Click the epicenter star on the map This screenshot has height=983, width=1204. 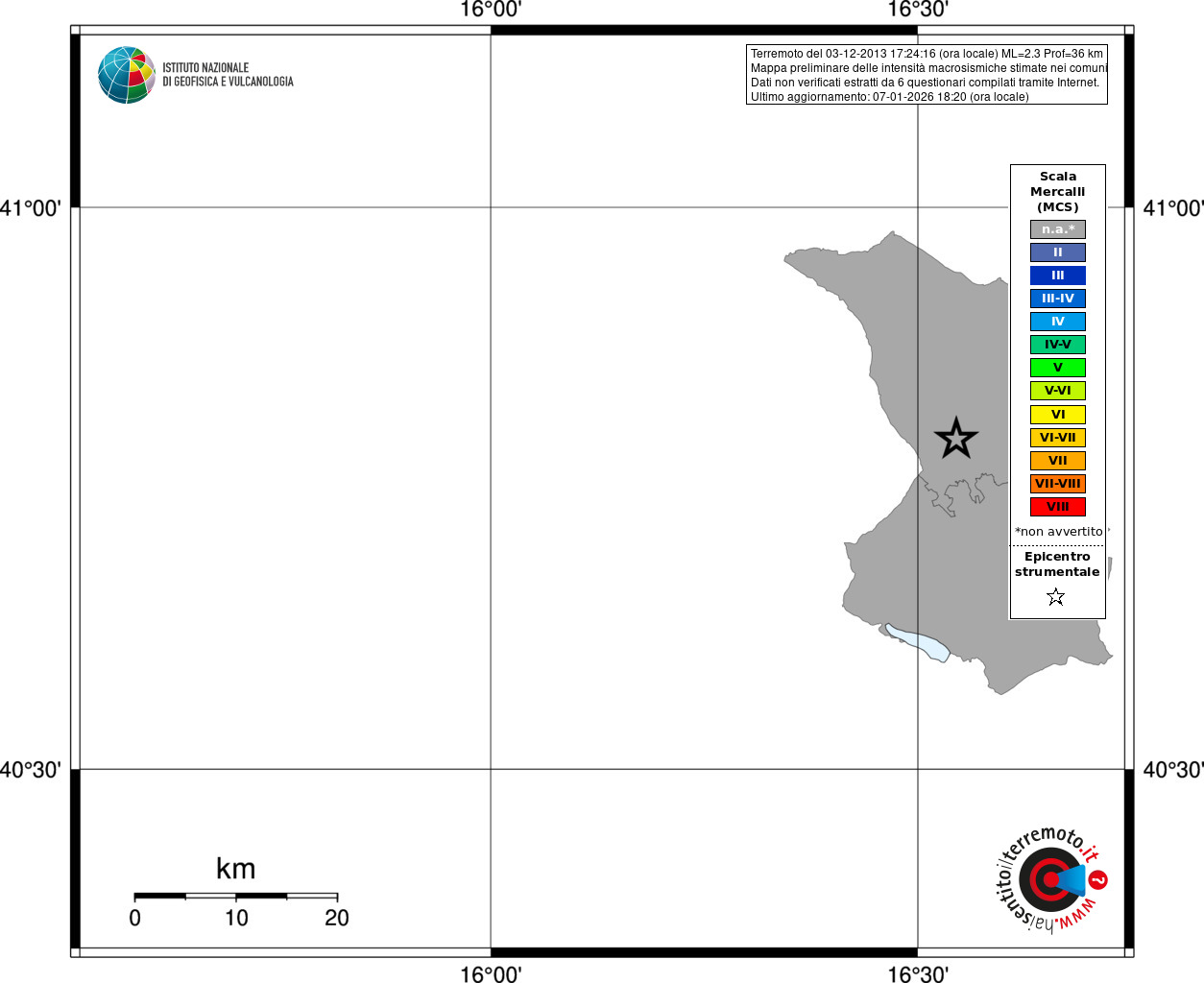[x=956, y=438]
